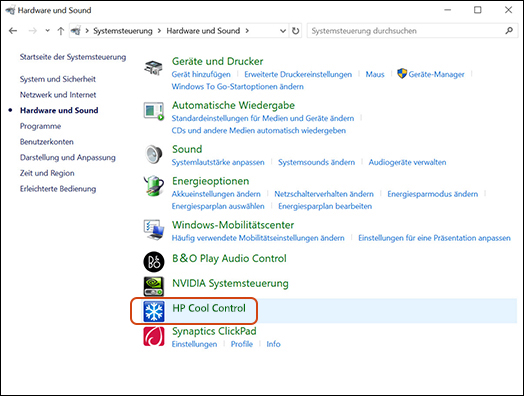Click Audiogeräte verwalten
This screenshot has width=524, height=396.
coord(407,162)
